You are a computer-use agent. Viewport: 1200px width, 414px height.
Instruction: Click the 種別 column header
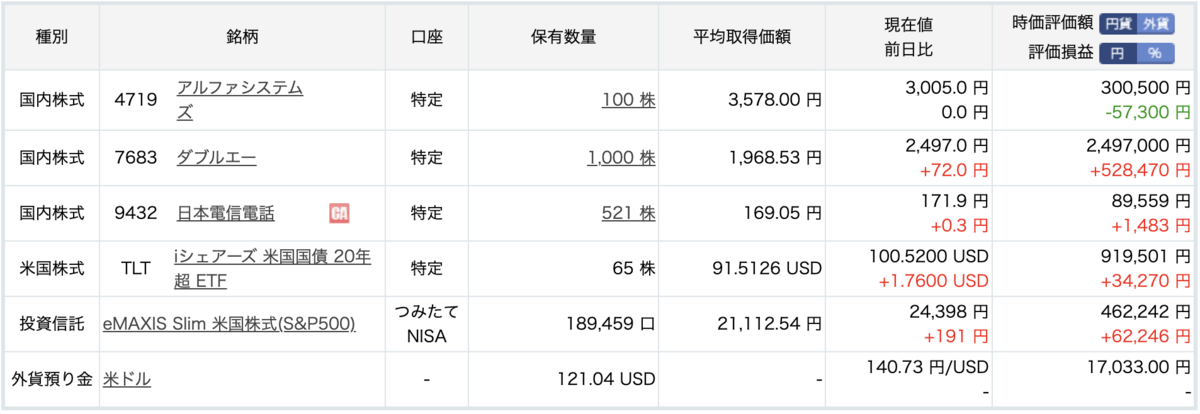click(x=52, y=37)
